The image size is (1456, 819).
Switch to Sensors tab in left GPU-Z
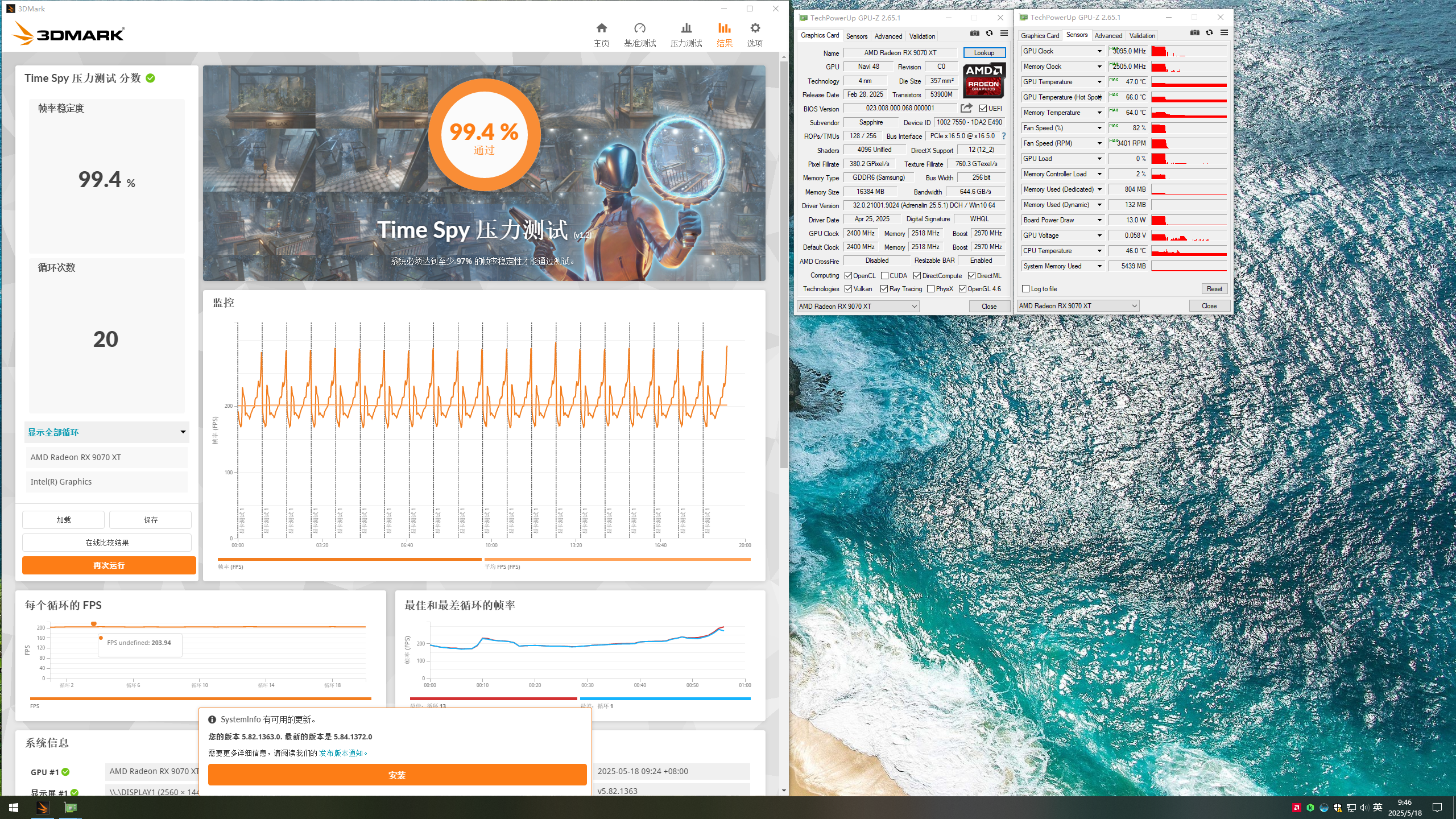(x=857, y=36)
